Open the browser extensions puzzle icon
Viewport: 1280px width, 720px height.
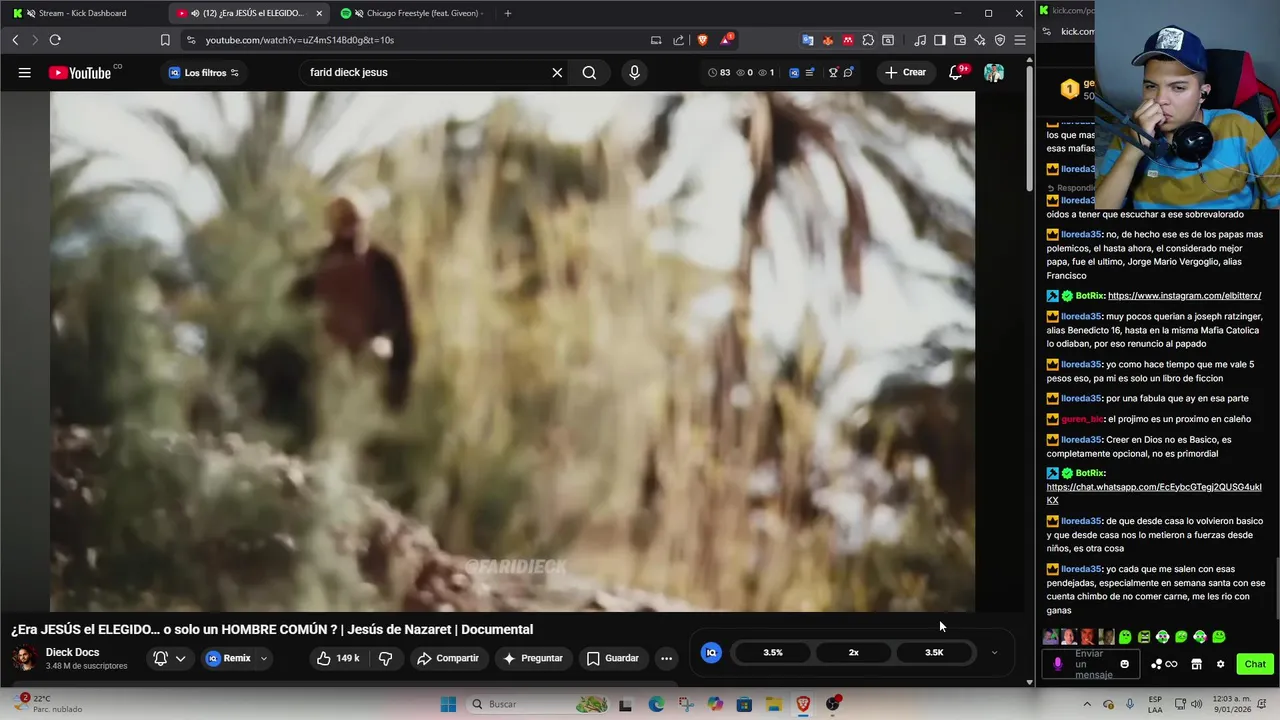[868, 40]
